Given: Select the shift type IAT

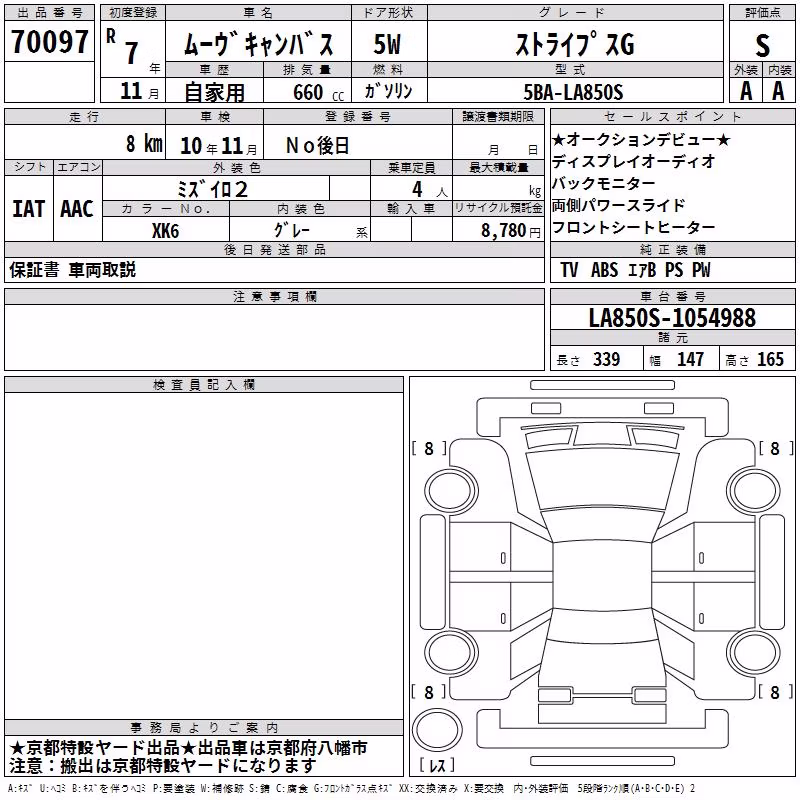Looking at the screenshot, I should [29, 209].
